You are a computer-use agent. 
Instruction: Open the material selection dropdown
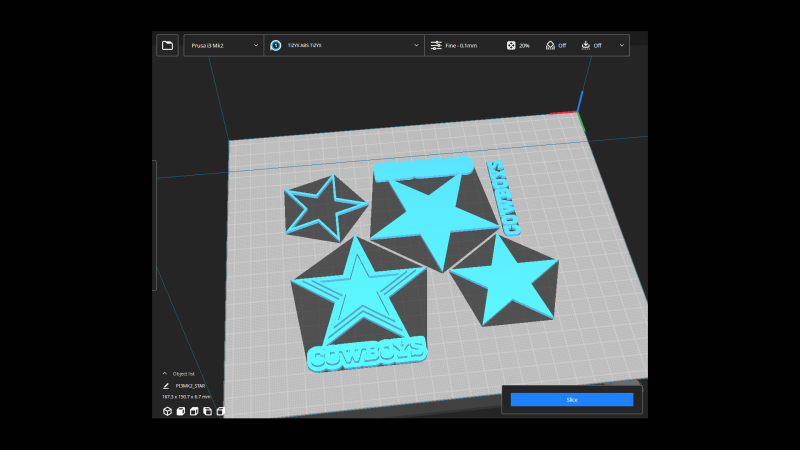345,45
